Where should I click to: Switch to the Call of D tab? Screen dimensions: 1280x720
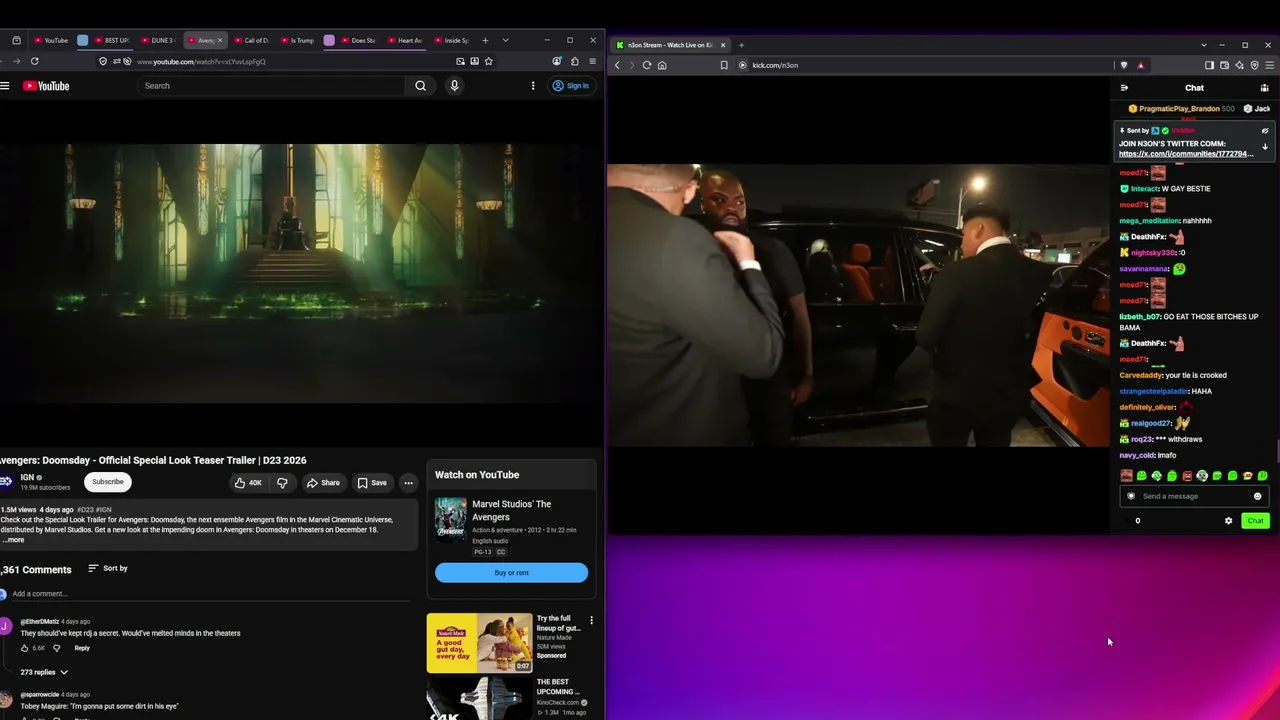tap(251, 40)
